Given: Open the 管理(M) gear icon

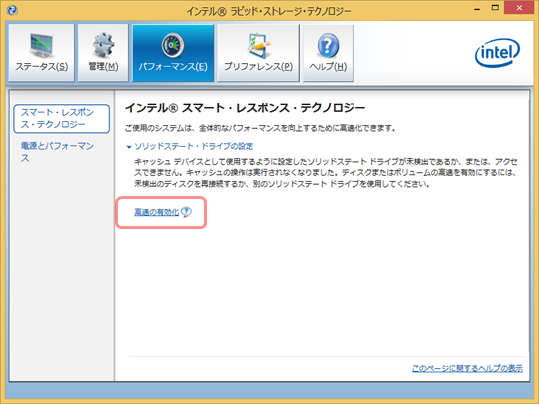Looking at the screenshot, I should pos(103,45).
